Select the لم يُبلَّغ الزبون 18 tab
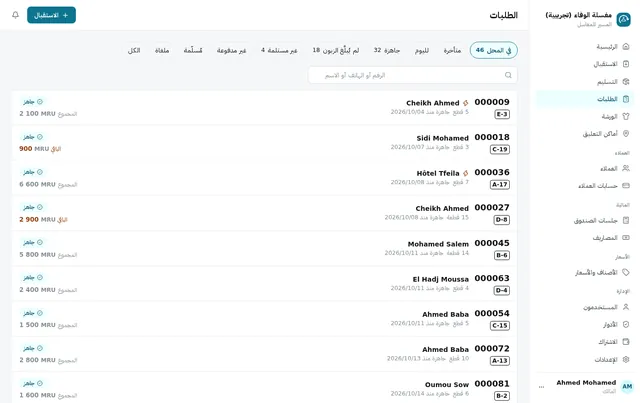Viewport: 640px width, 403px height. click(336, 50)
